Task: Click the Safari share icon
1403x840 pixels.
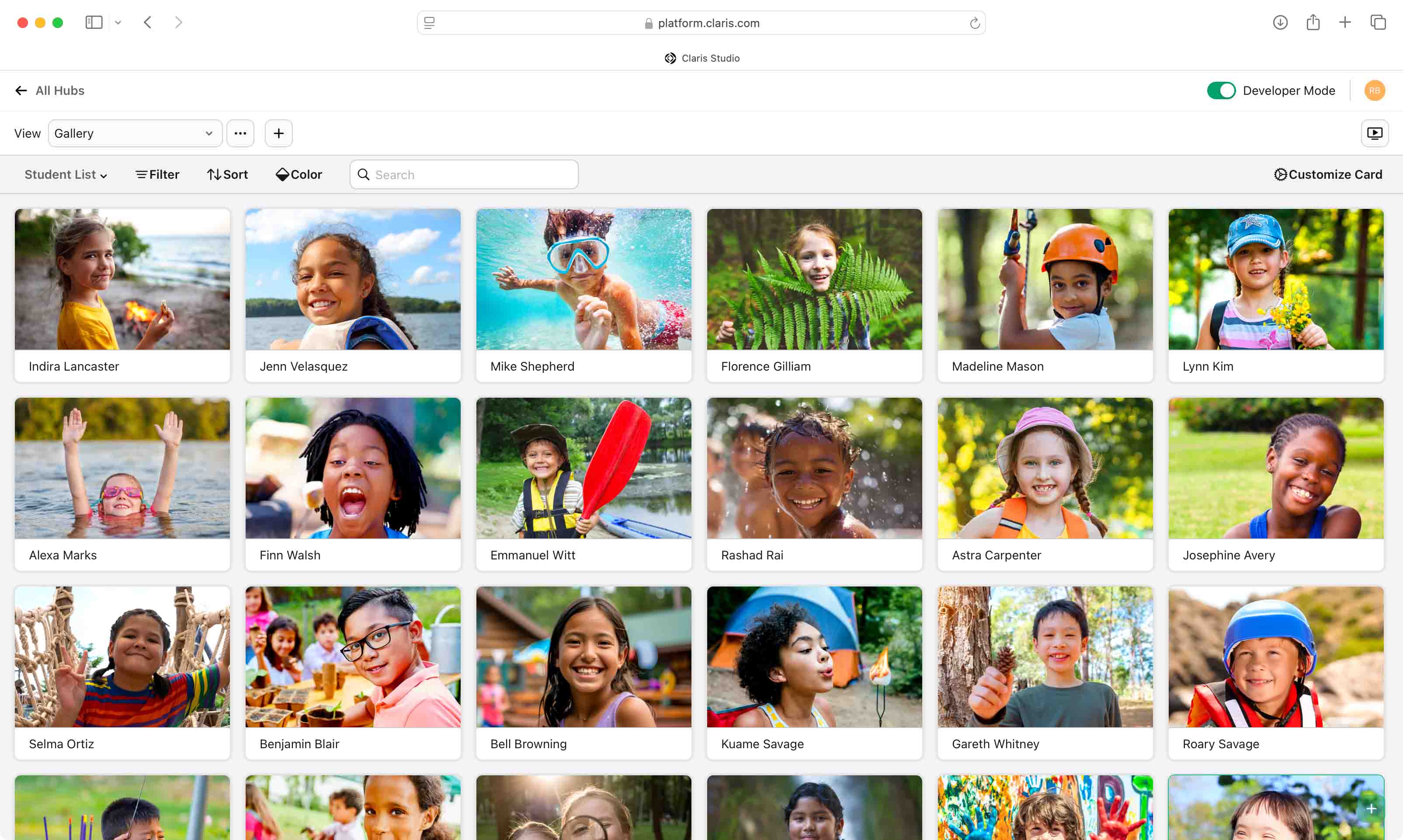Action: point(1313,23)
